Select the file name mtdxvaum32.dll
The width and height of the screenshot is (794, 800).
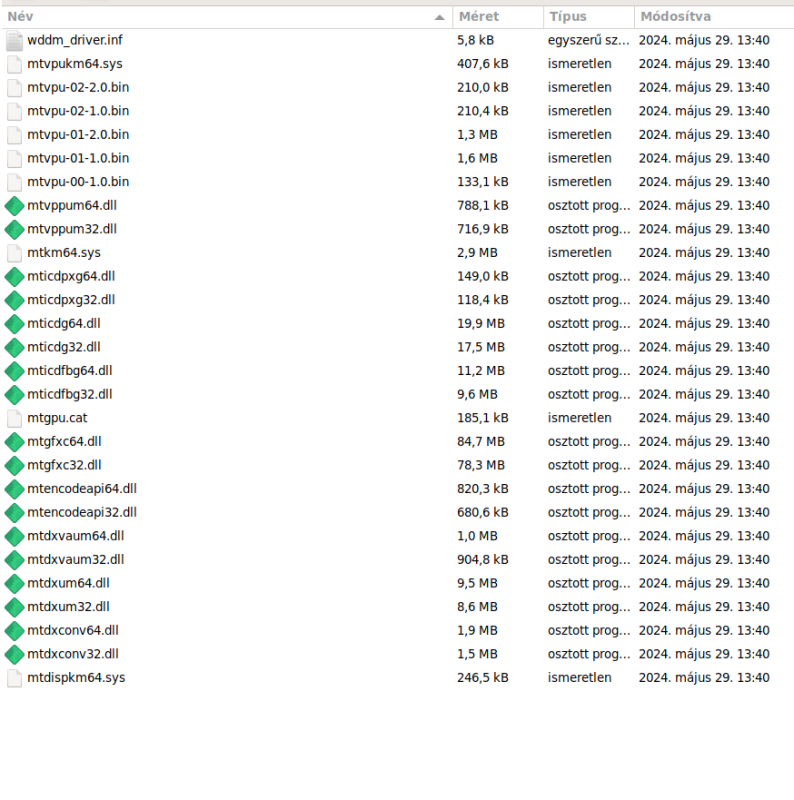(x=76, y=560)
